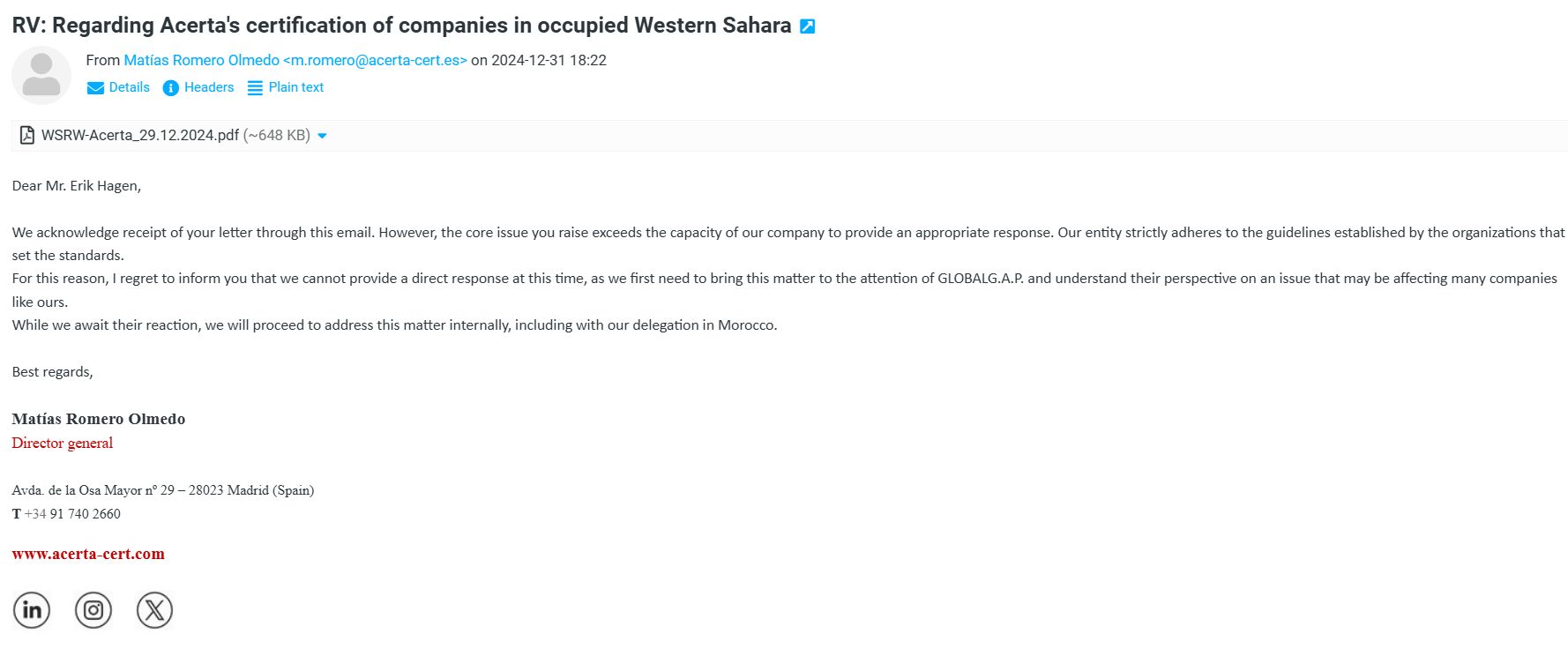Click the sender avatar placeholder
Viewport: 1568px width, 649px height.
click(41, 75)
